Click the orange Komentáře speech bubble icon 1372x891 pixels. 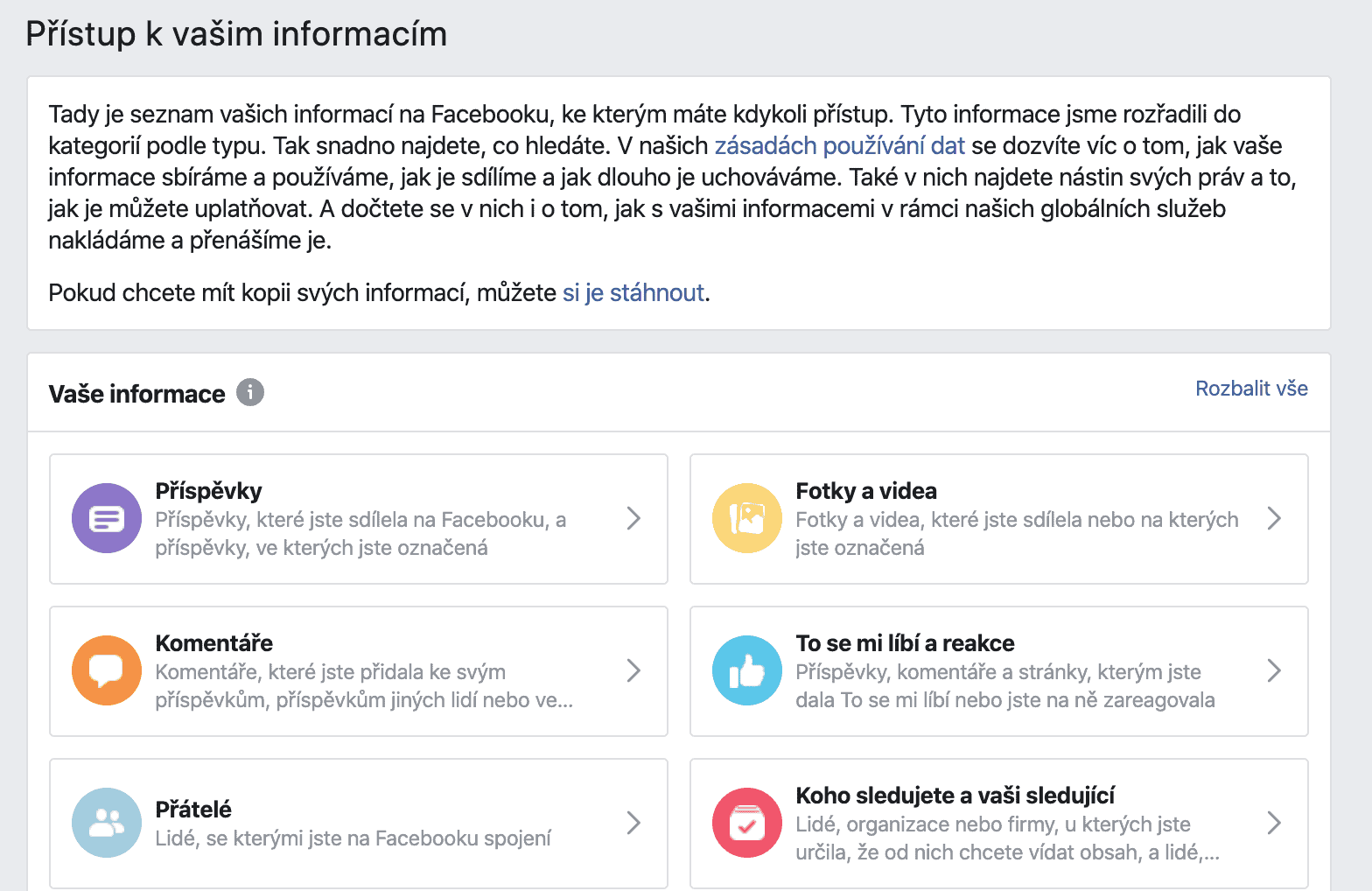click(x=107, y=670)
